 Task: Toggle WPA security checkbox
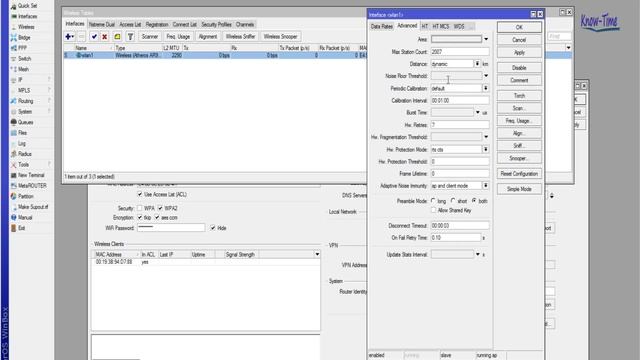(140, 208)
